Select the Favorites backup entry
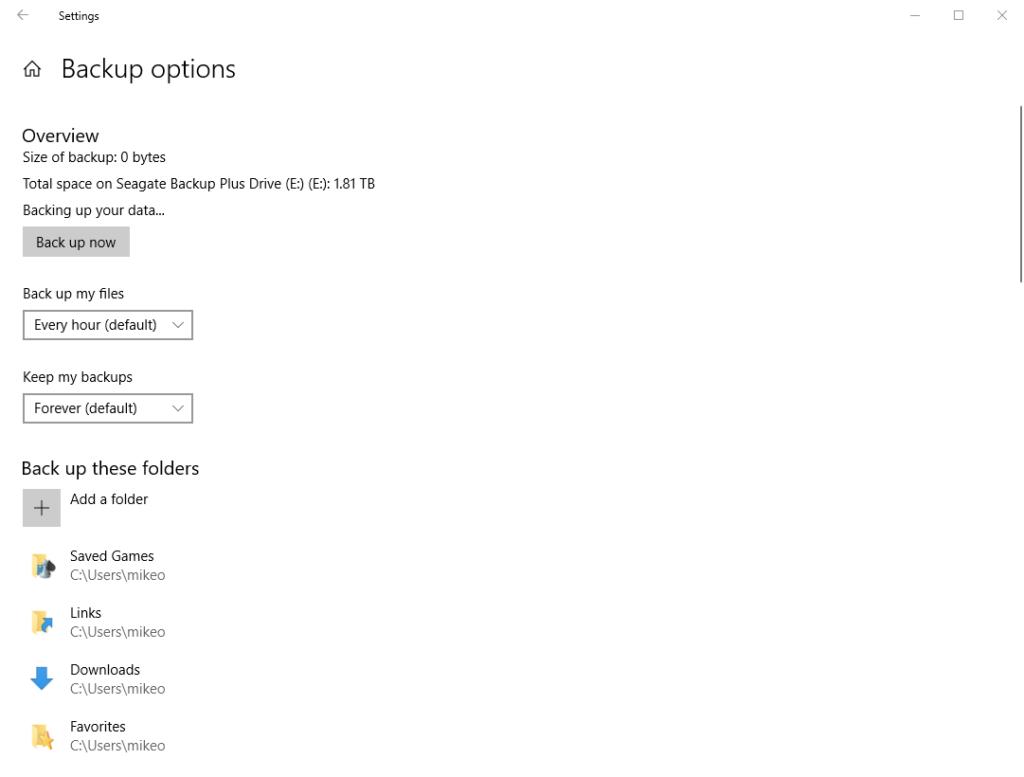Image resolution: width=1024 pixels, height=777 pixels. (97, 735)
